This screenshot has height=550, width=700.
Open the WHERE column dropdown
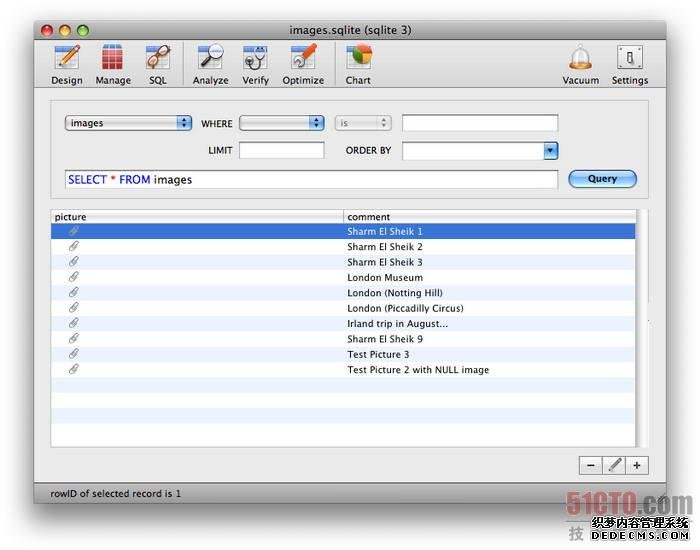pyautogui.click(x=282, y=123)
